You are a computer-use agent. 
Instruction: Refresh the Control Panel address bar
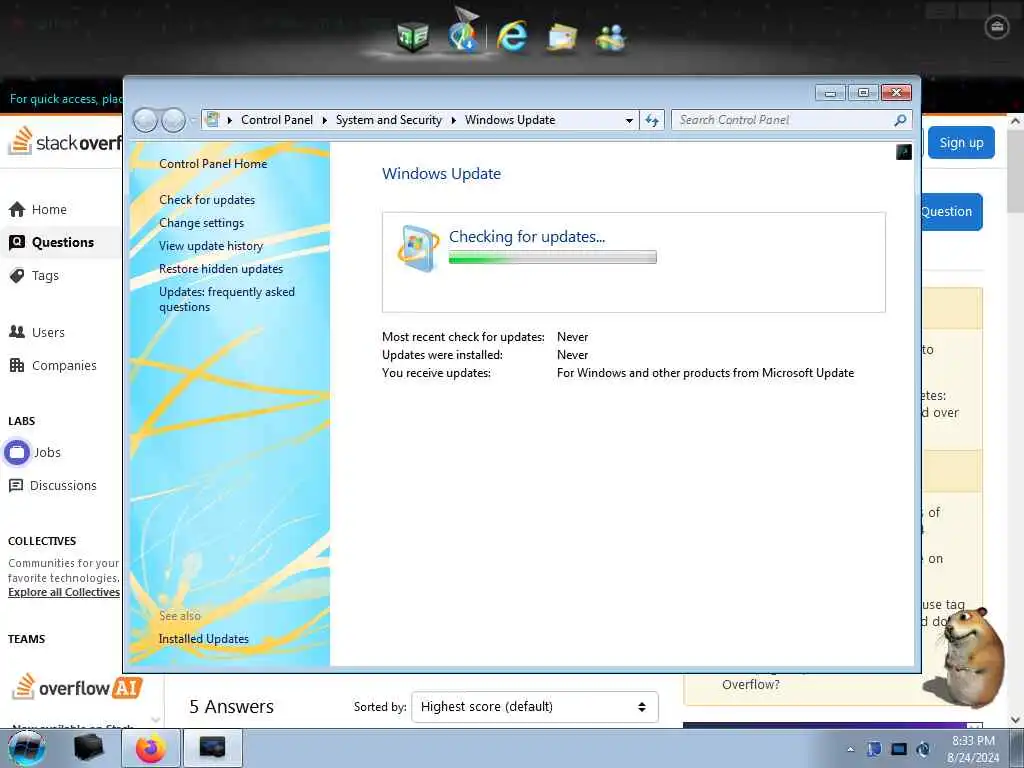[652, 120]
